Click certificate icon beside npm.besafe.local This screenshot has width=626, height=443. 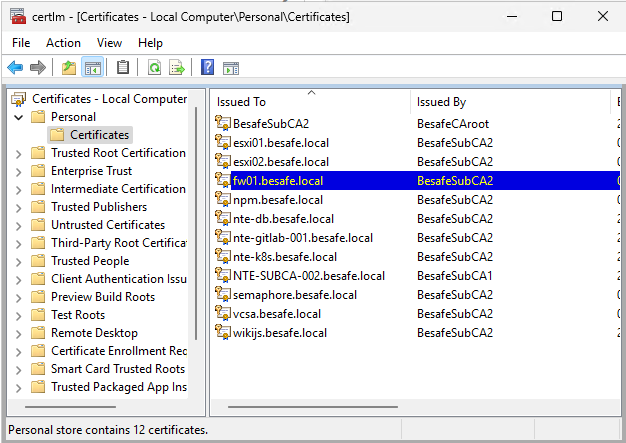click(223, 199)
